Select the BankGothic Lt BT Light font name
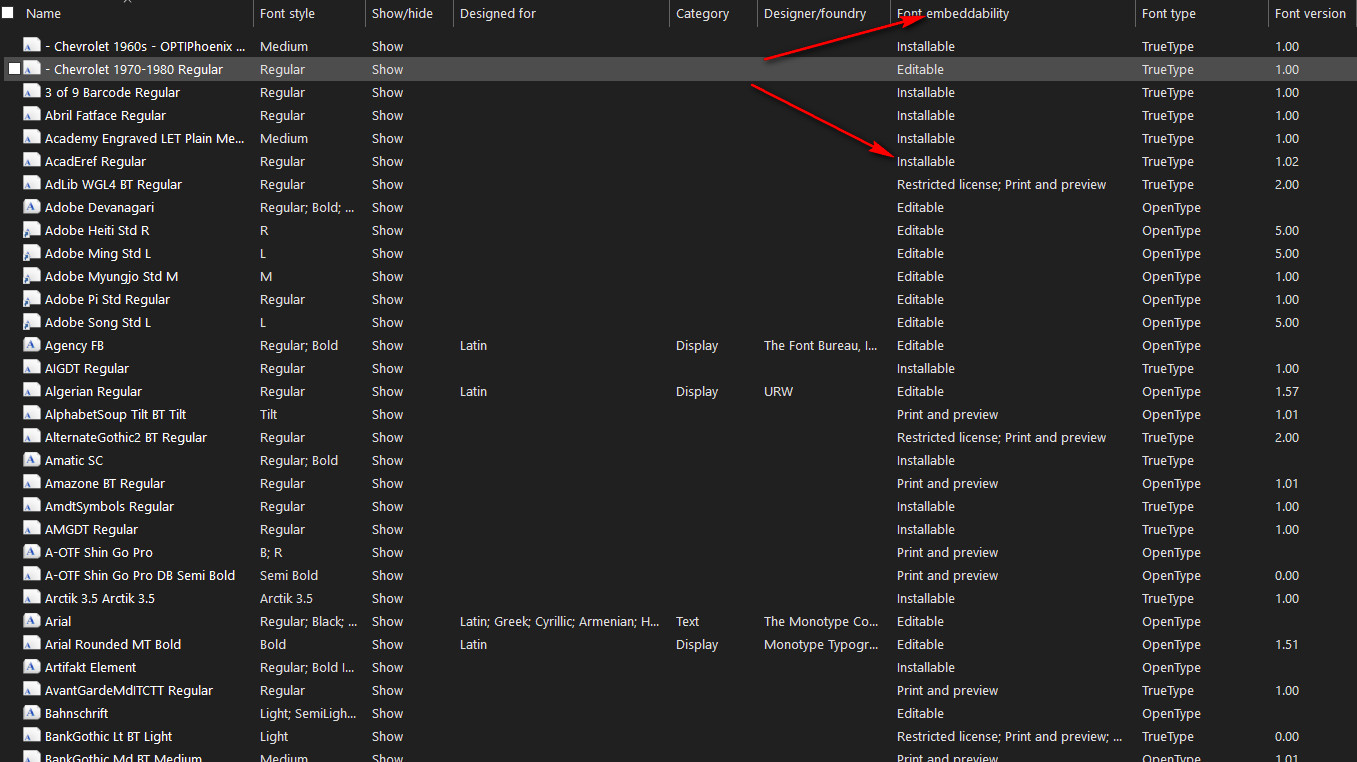This screenshot has width=1357, height=762. point(108,736)
